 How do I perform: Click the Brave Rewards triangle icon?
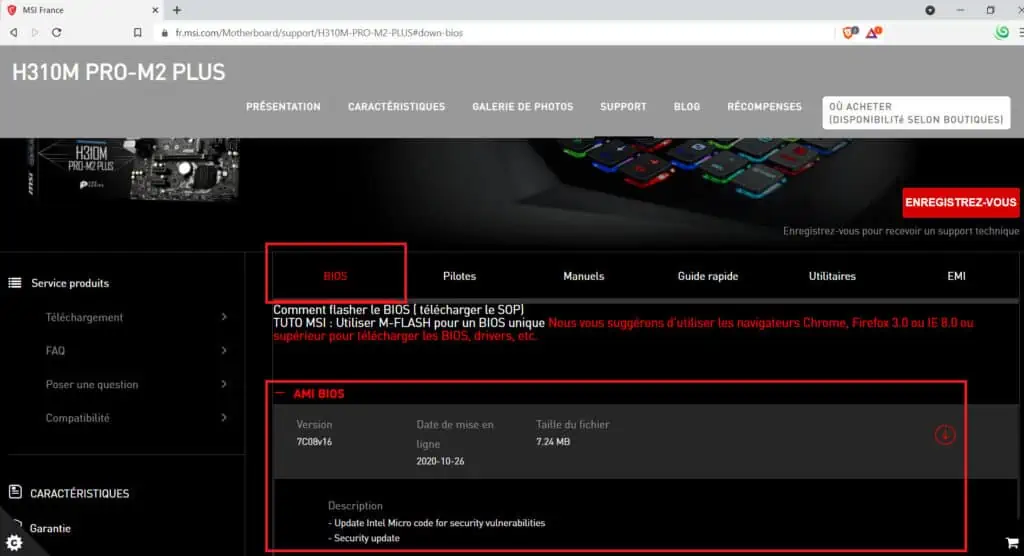873,32
